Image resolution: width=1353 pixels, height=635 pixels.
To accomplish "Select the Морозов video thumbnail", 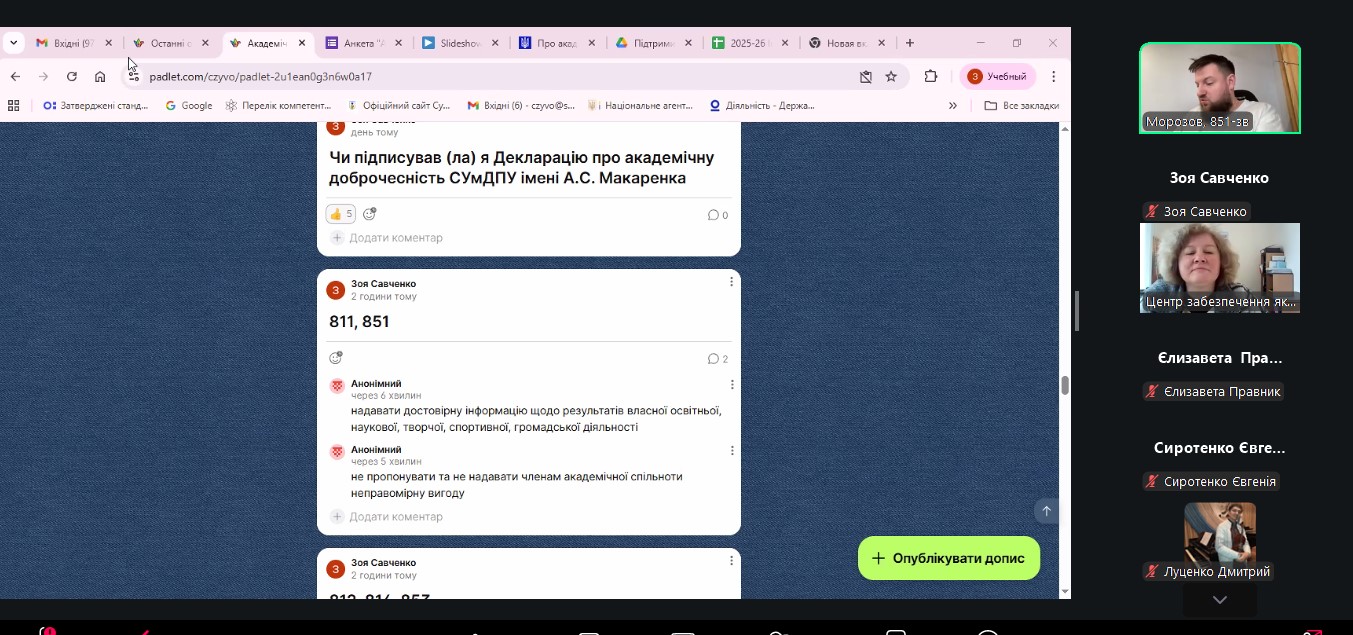I will tap(1219, 88).
